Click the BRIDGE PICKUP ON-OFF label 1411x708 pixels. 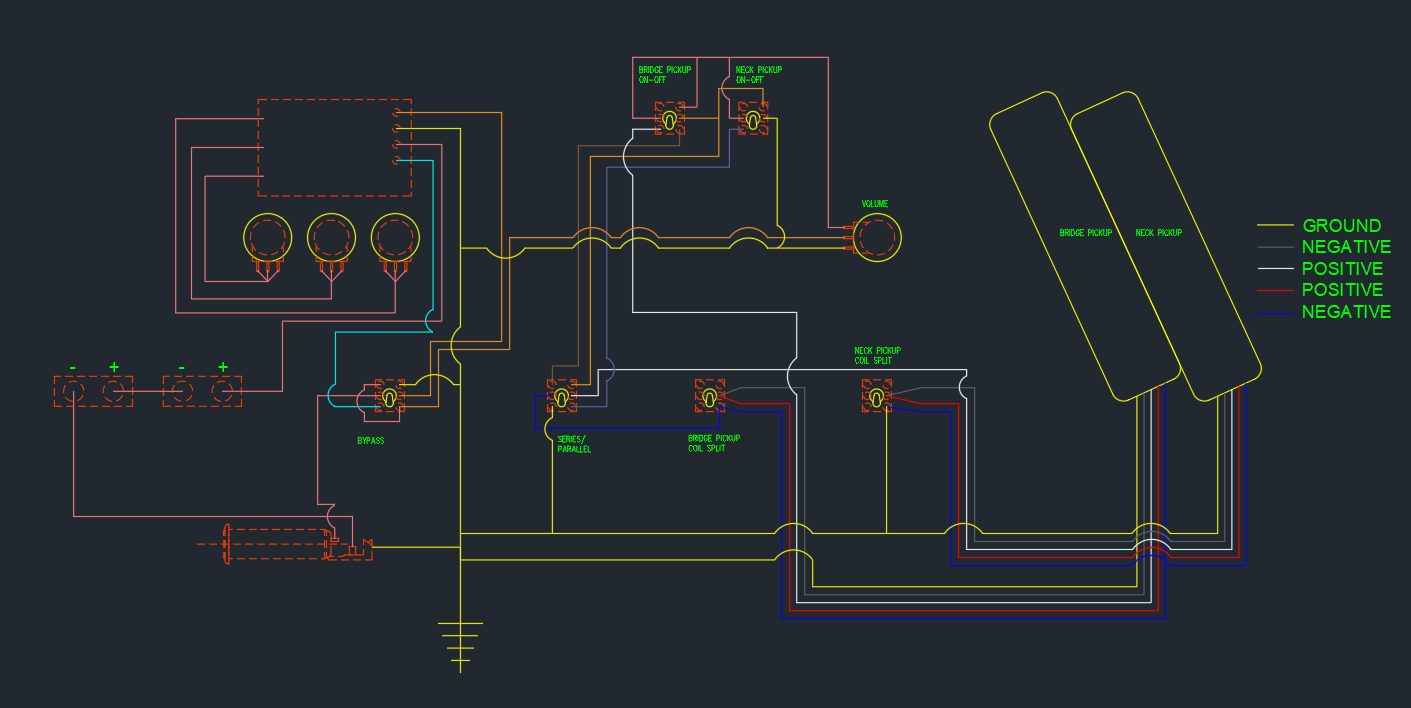coord(665,75)
